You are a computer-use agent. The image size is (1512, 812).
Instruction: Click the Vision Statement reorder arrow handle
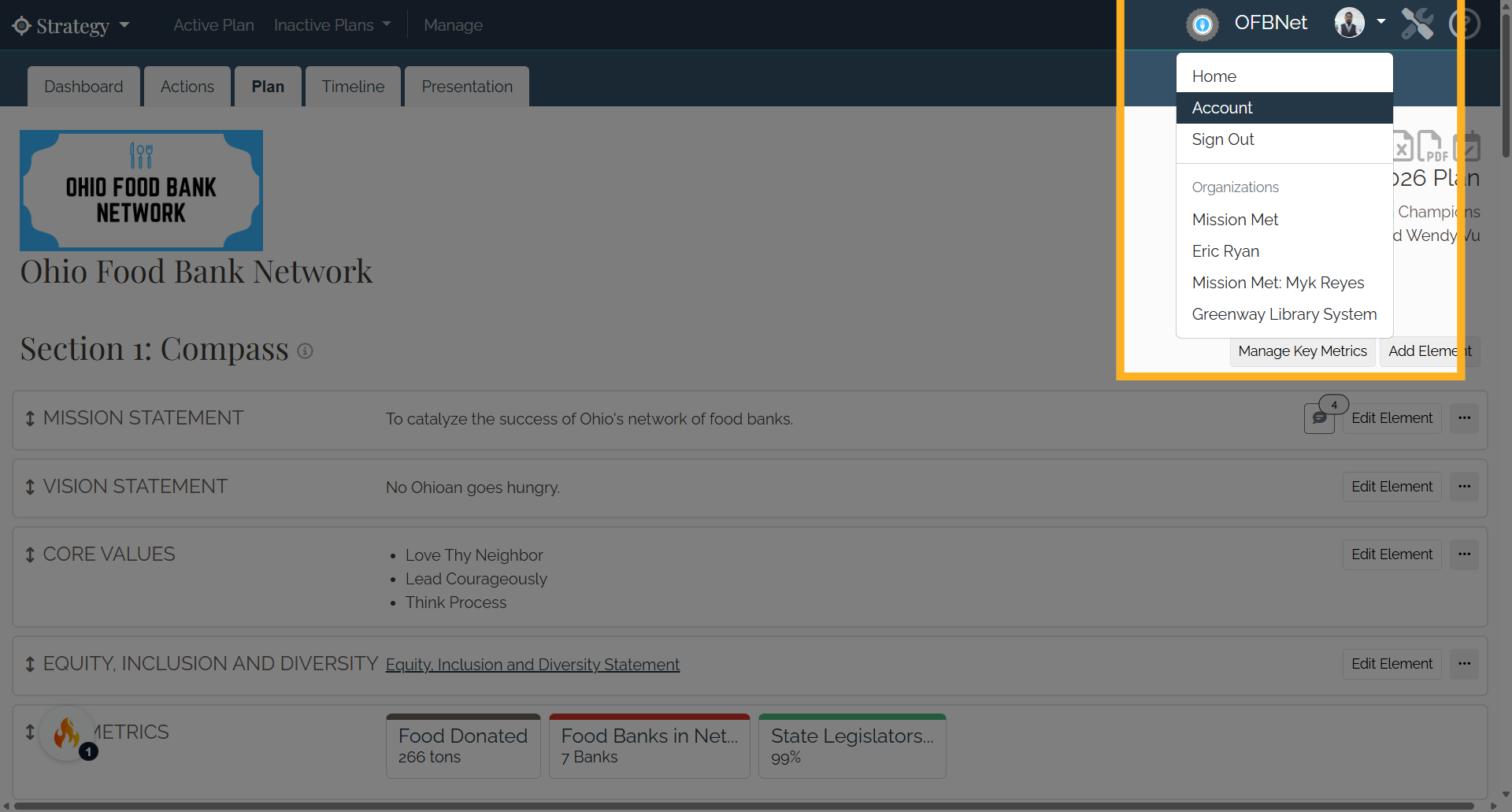pos(30,488)
